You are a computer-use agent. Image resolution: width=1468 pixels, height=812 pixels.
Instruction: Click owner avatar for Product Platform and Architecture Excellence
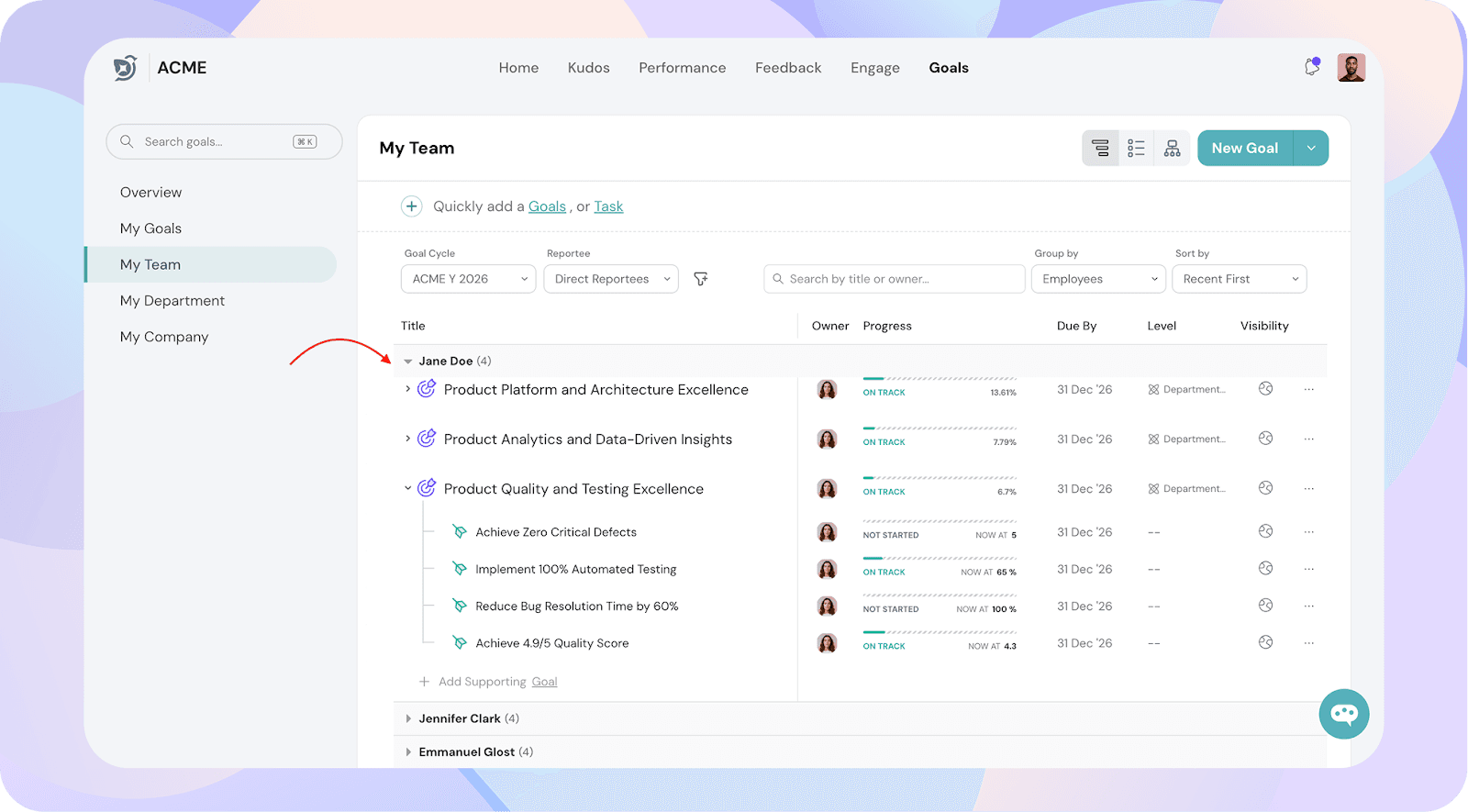[827, 390]
